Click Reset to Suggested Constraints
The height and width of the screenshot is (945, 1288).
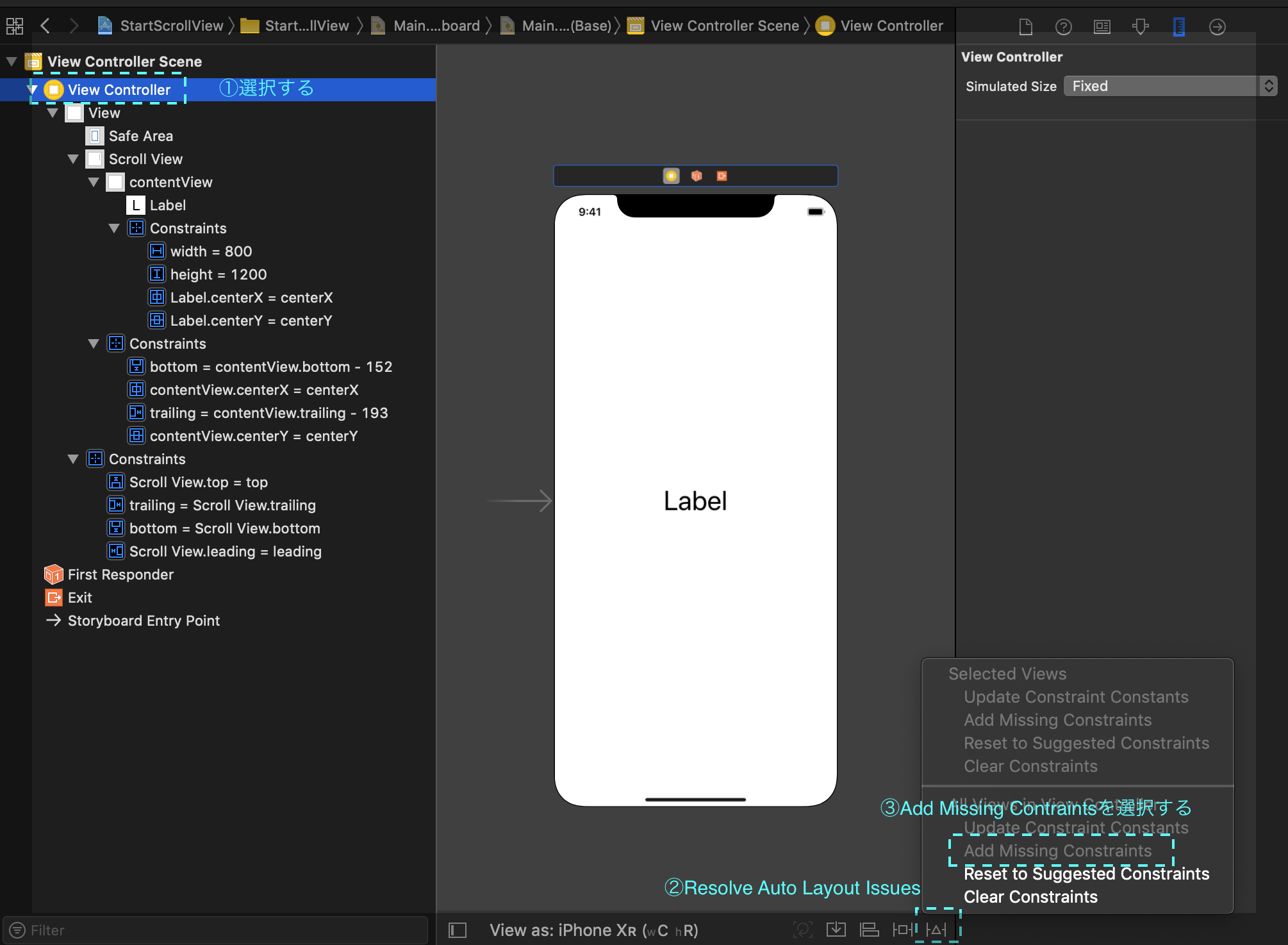click(1086, 873)
